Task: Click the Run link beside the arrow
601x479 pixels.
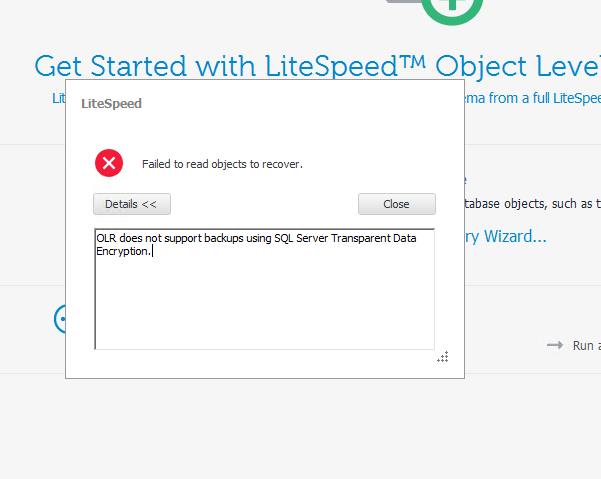Action: point(586,346)
